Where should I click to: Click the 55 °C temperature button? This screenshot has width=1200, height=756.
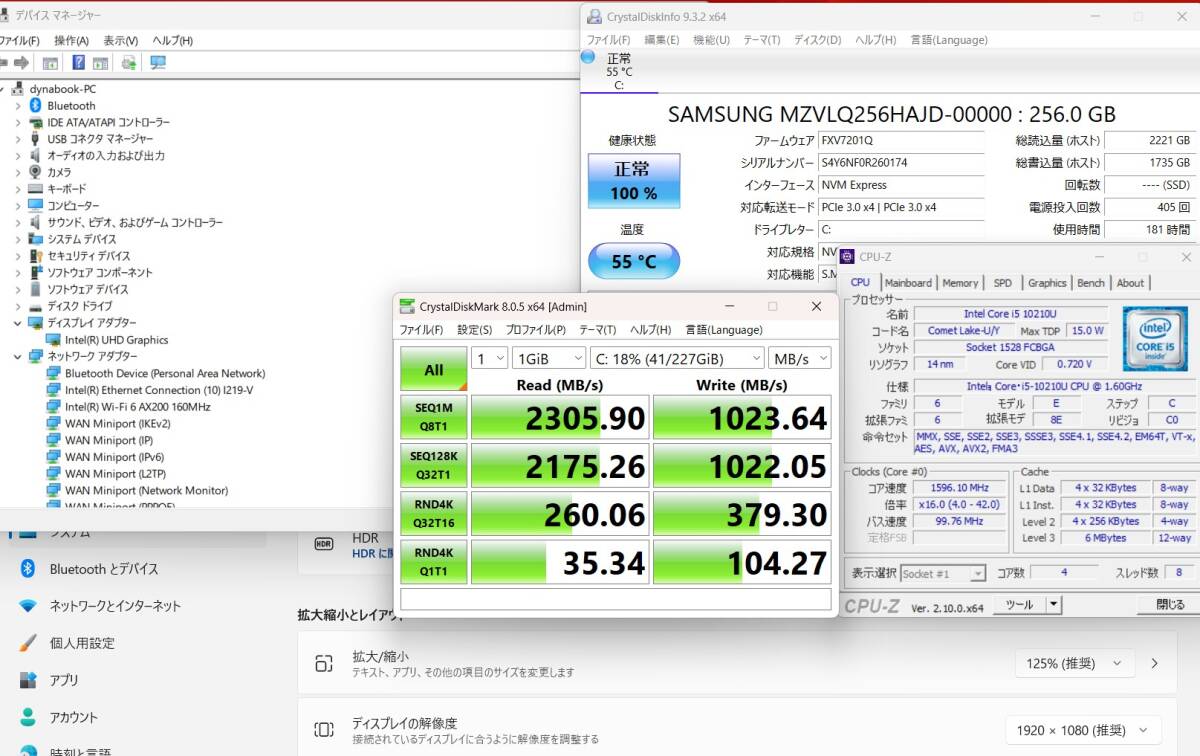point(633,261)
